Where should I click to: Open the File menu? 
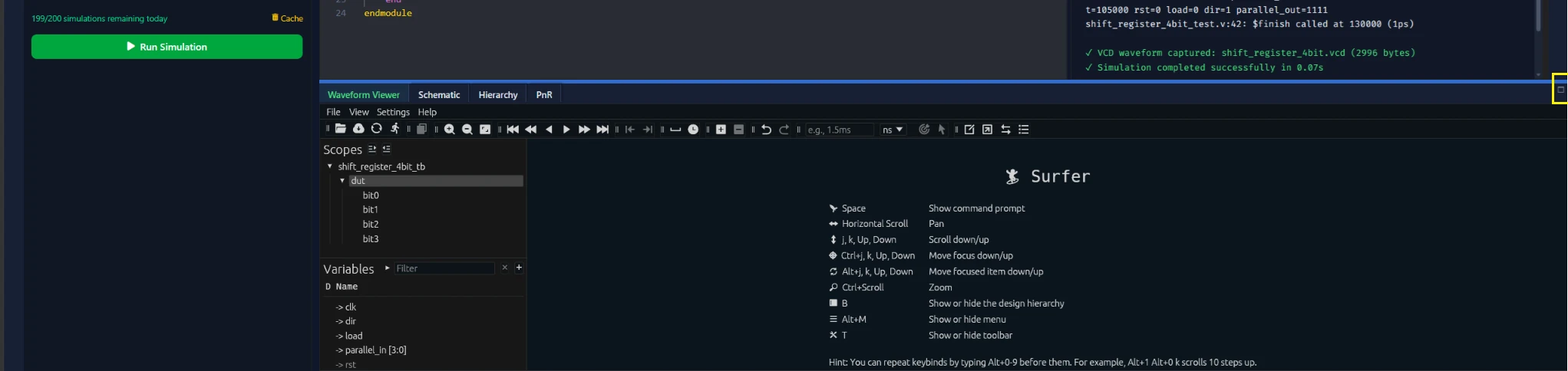click(333, 112)
